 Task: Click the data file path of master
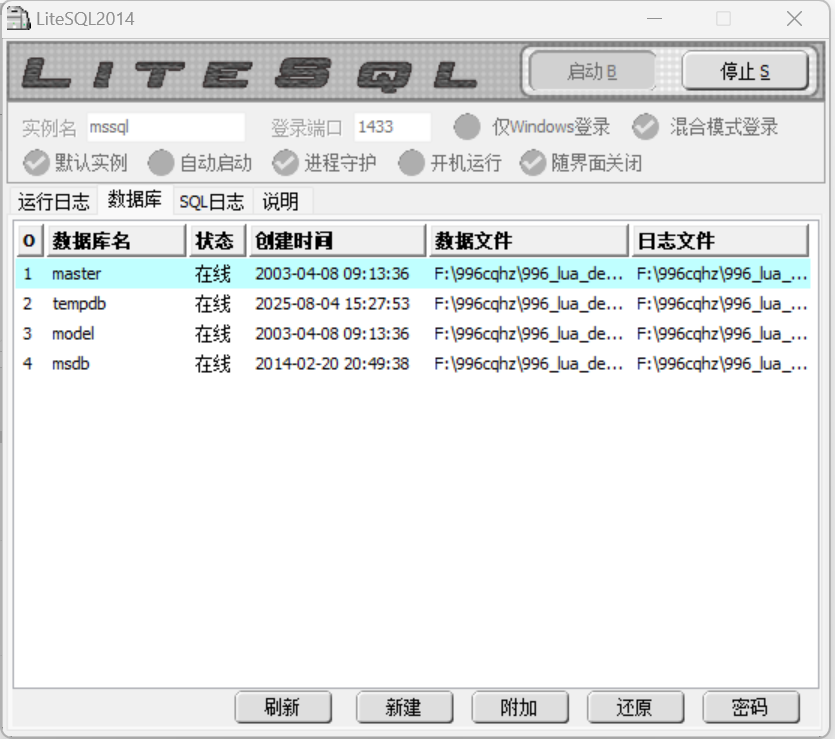[528, 274]
